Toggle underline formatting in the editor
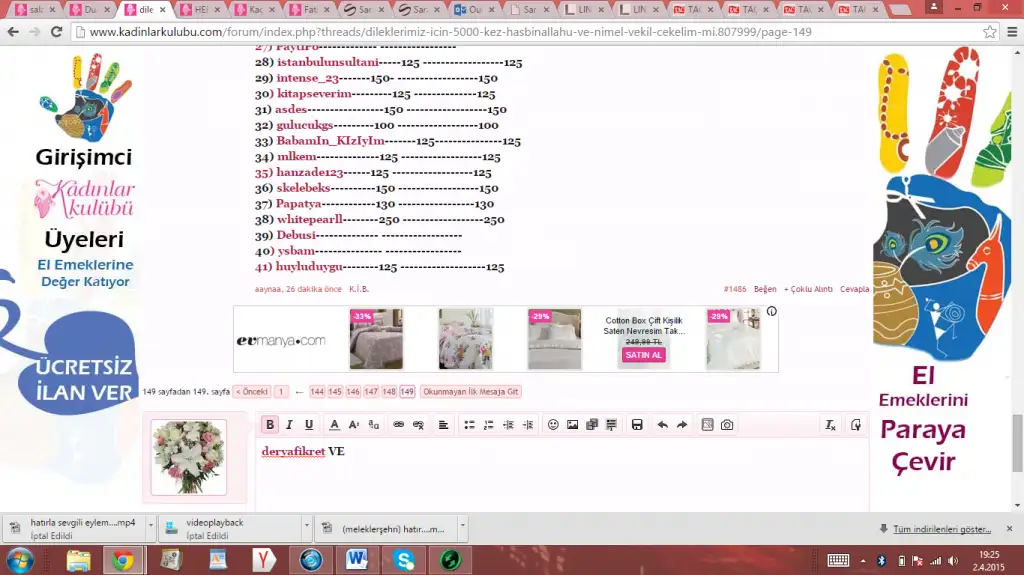1024x575 pixels. point(309,425)
